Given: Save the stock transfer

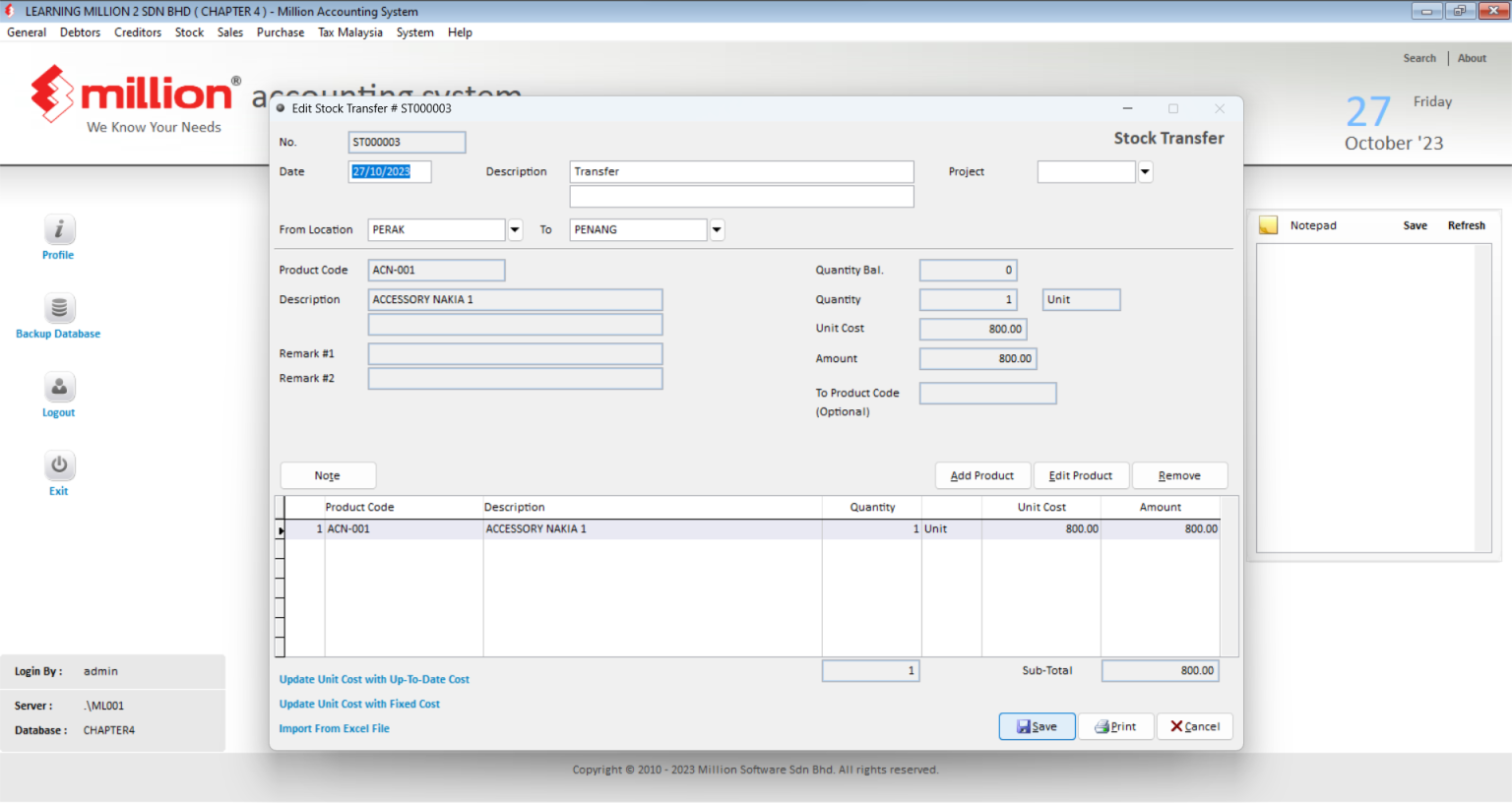Looking at the screenshot, I should pos(1037,726).
